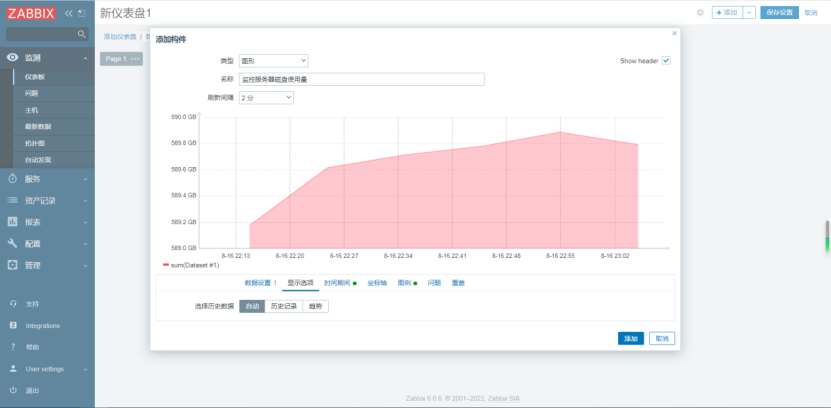Switch to the 数据设置 tab
This screenshot has height=408, width=831.
(260, 283)
